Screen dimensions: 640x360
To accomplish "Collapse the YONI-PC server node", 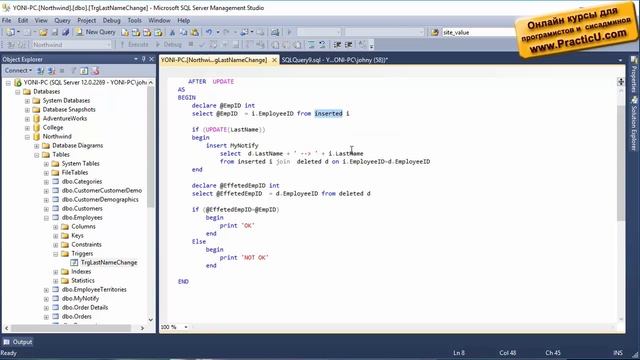I will [x=8, y=82].
